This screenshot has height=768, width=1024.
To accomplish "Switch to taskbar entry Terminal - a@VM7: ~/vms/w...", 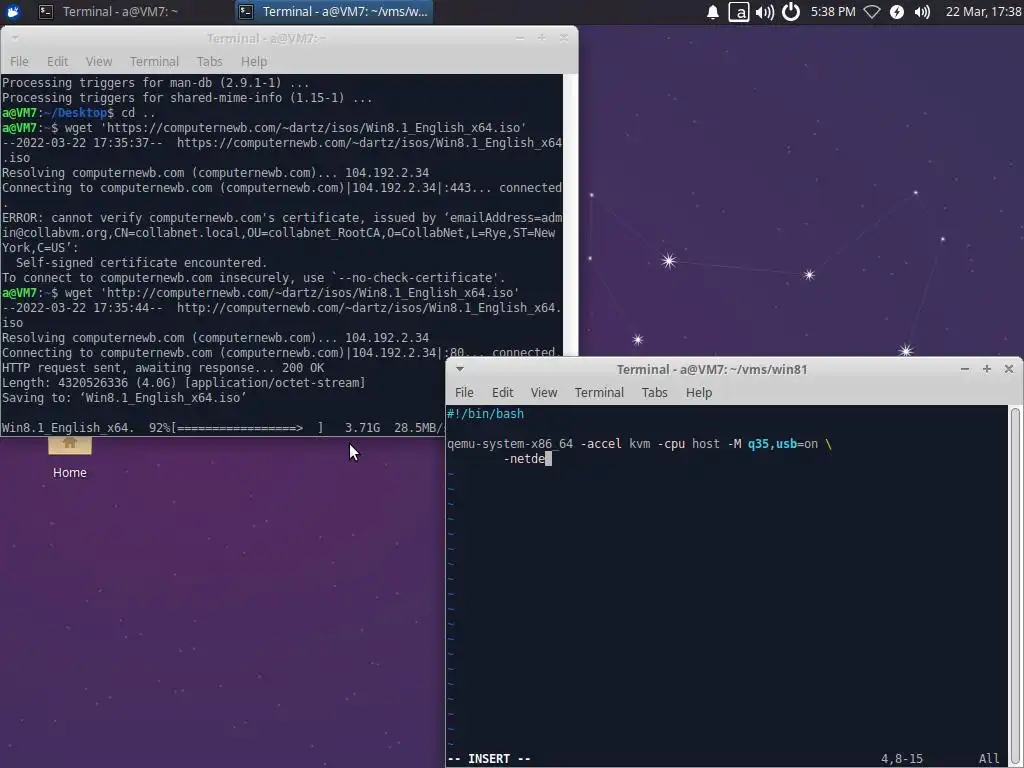I will [334, 12].
